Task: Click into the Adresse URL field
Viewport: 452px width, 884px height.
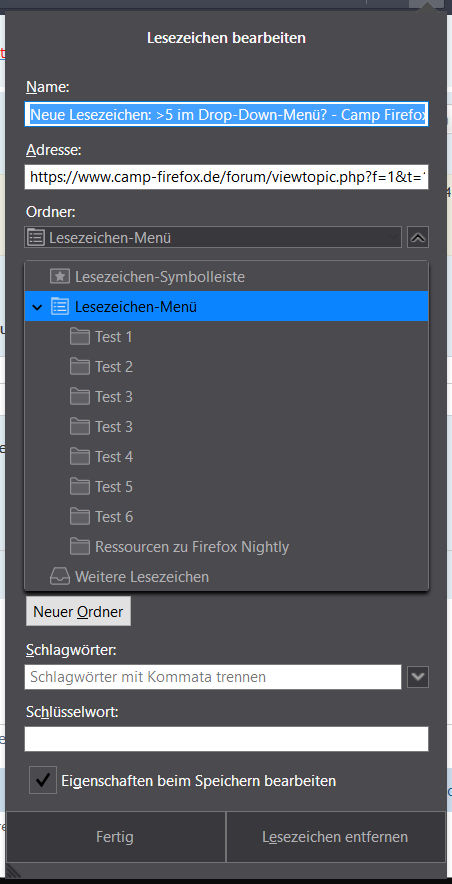Action: (227, 177)
